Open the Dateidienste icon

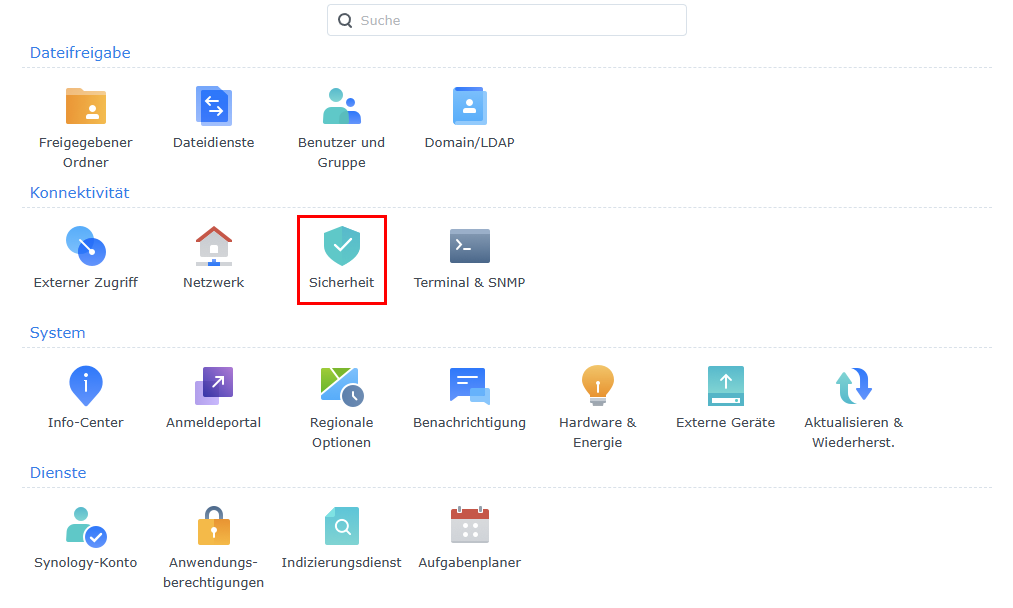pyautogui.click(x=213, y=106)
